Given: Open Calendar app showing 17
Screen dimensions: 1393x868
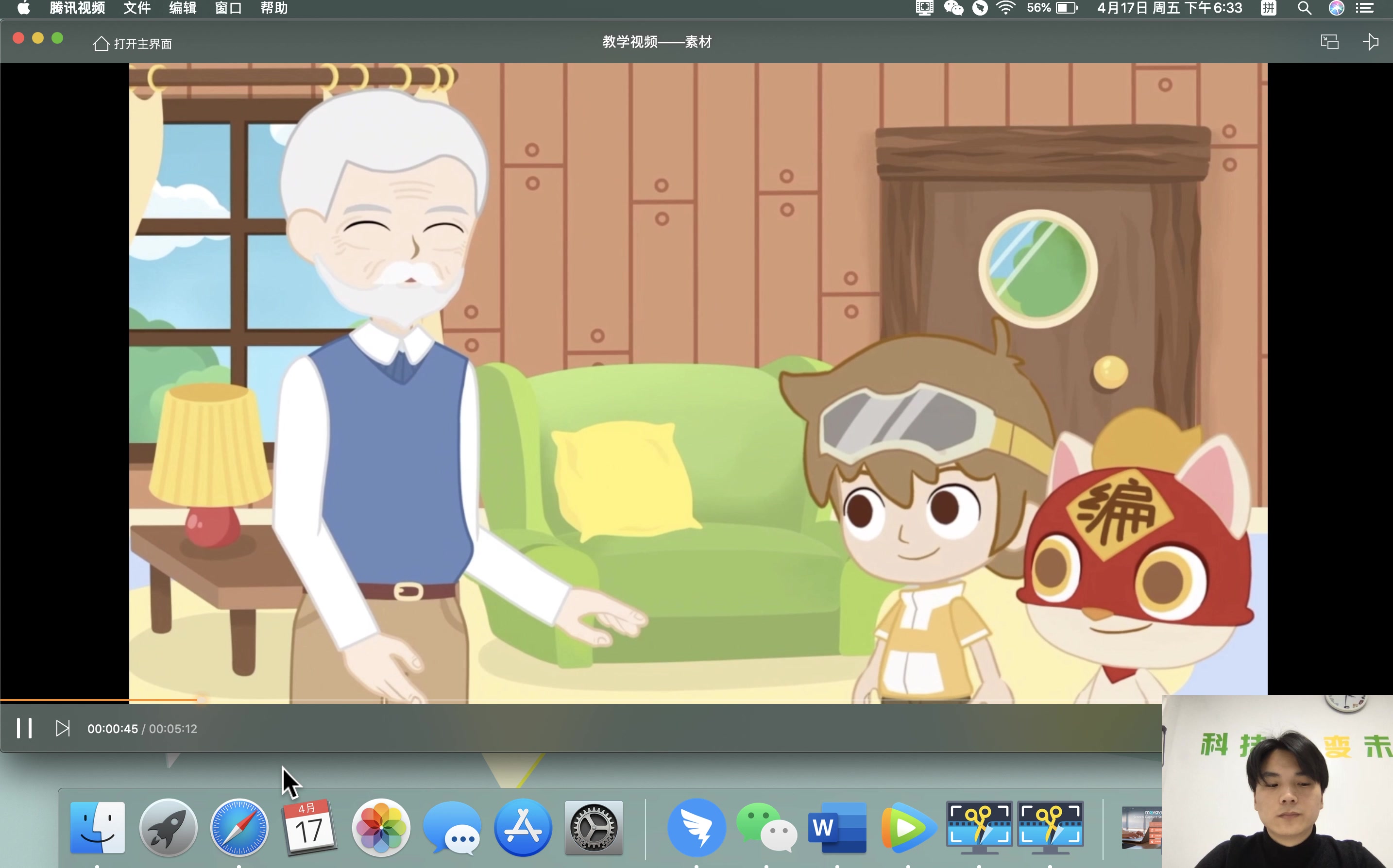Looking at the screenshot, I should (x=310, y=828).
